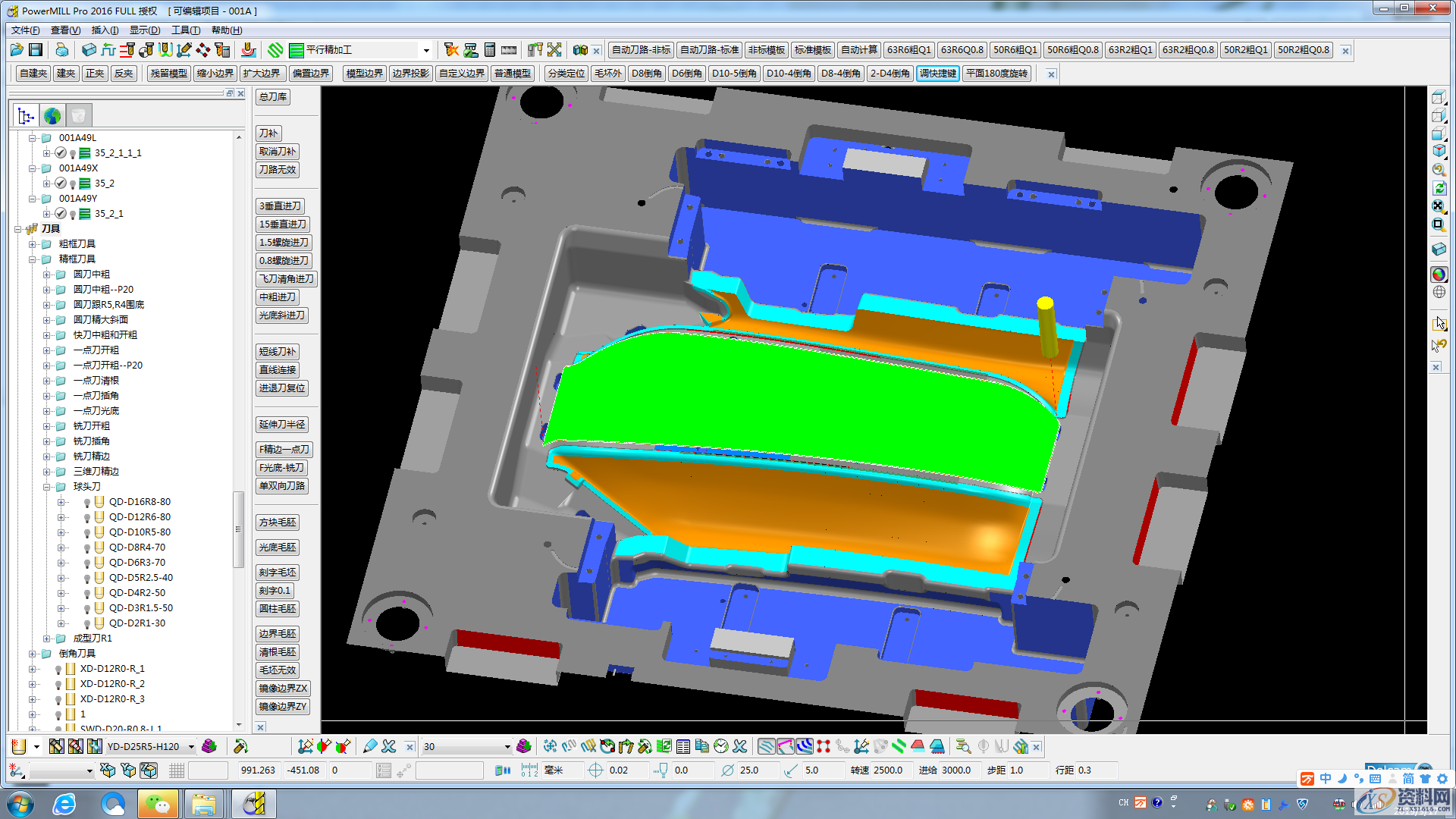Collapse the 球头刀 tree folder

[x=47, y=487]
